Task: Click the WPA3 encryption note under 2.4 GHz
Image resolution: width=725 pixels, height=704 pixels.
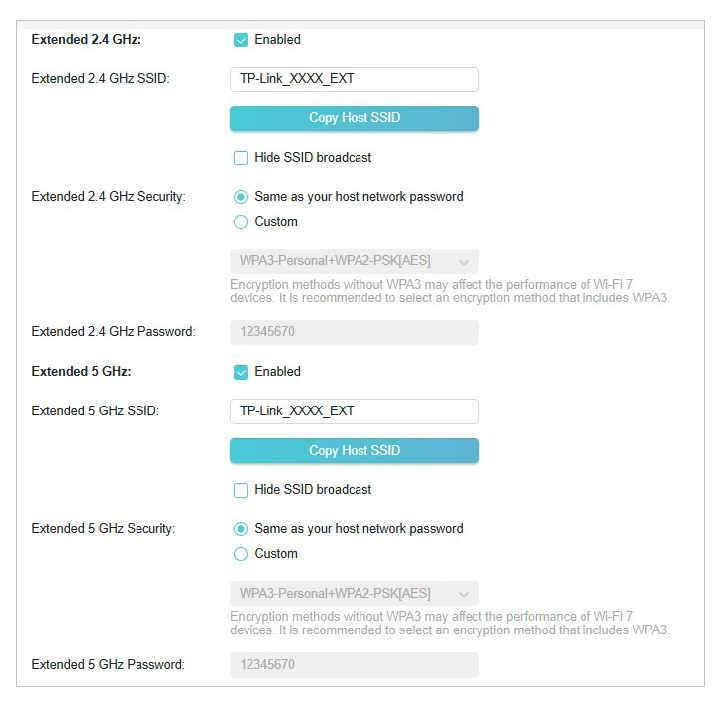Action: [449, 291]
